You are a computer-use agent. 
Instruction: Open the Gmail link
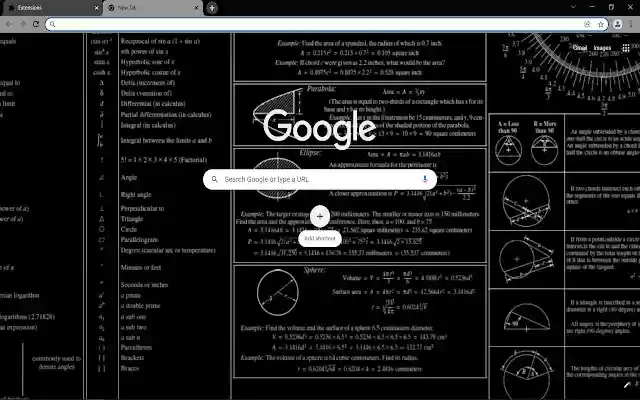580,48
